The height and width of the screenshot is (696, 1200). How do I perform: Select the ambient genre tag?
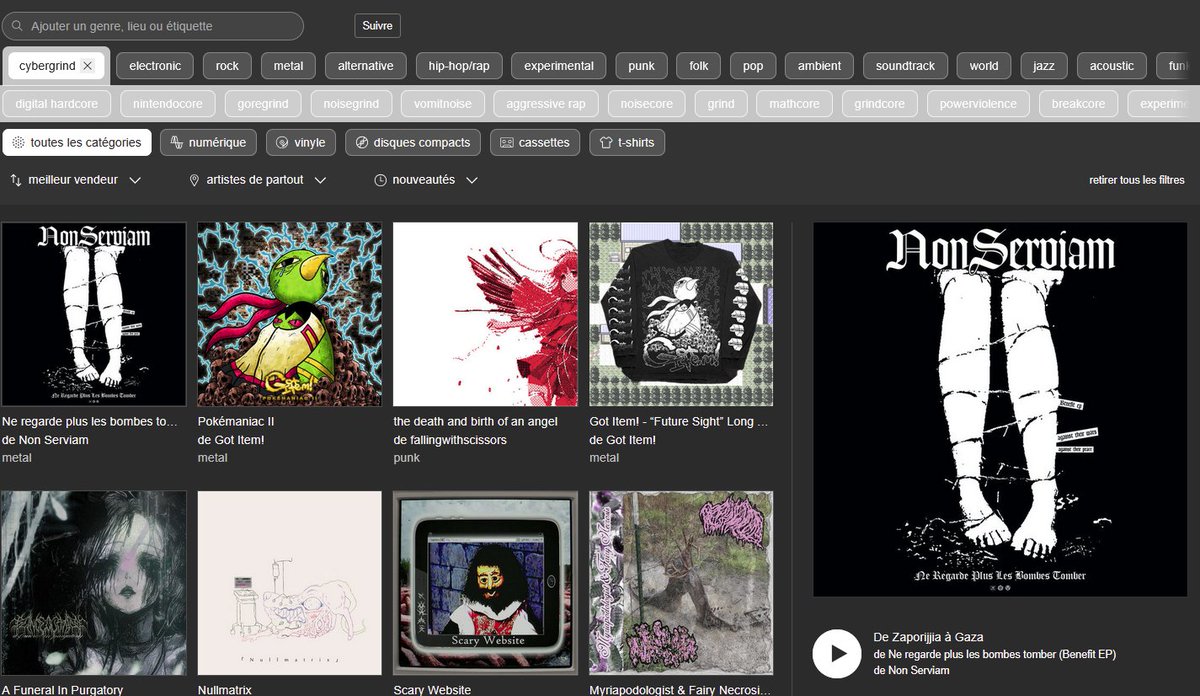pyautogui.click(x=819, y=66)
